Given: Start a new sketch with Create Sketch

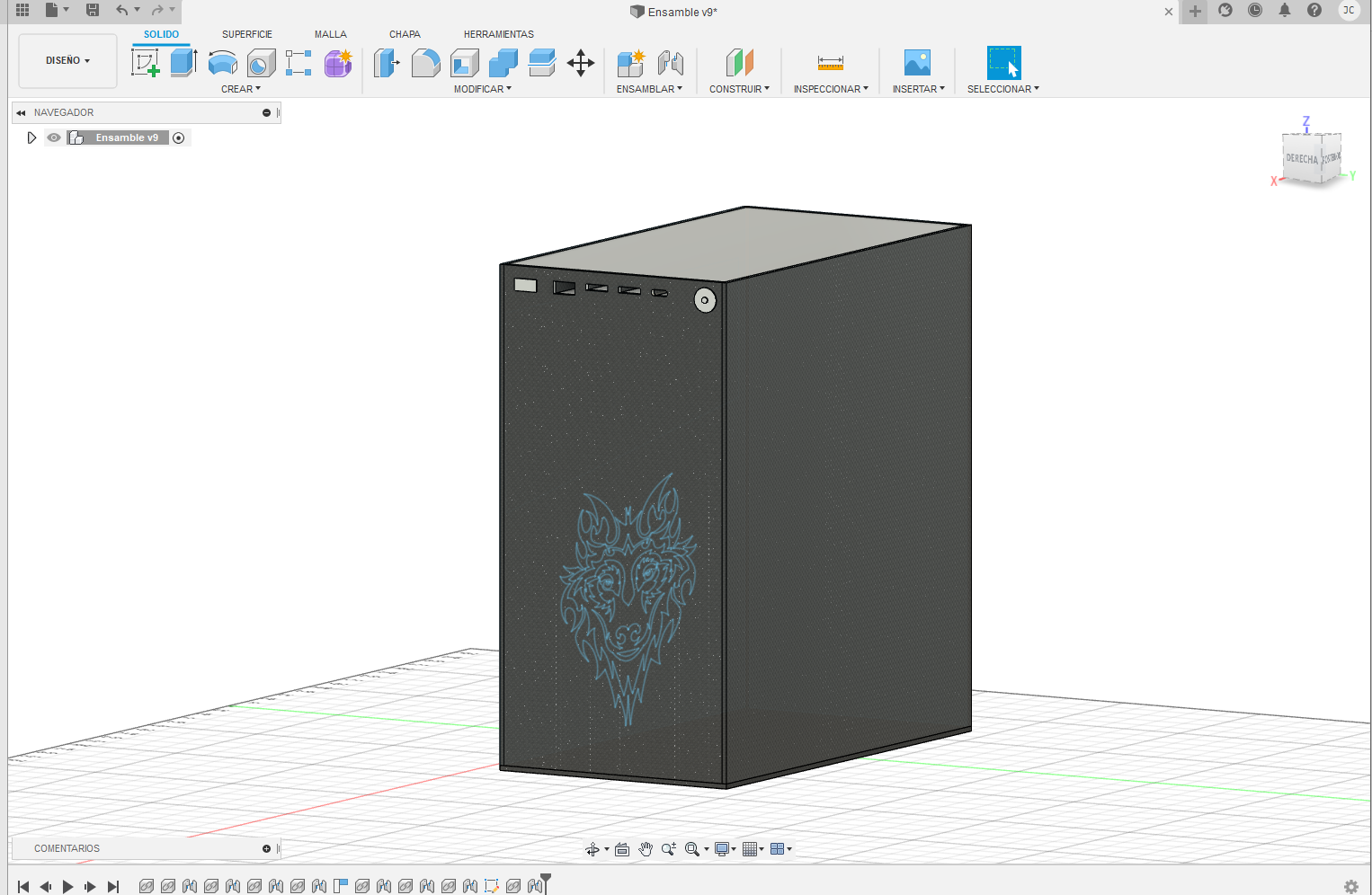Looking at the screenshot, I should [146, 63].
